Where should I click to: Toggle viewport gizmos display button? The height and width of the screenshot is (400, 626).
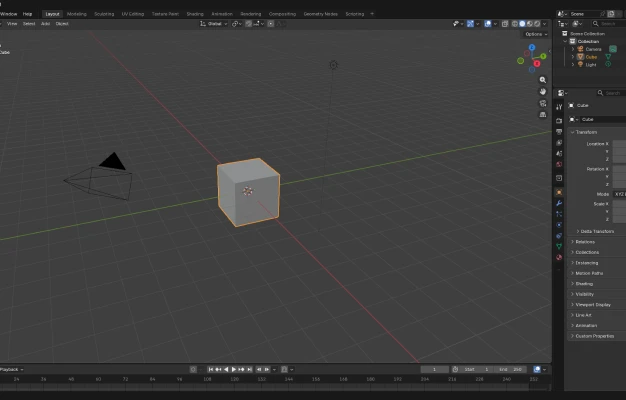point(471,24)
